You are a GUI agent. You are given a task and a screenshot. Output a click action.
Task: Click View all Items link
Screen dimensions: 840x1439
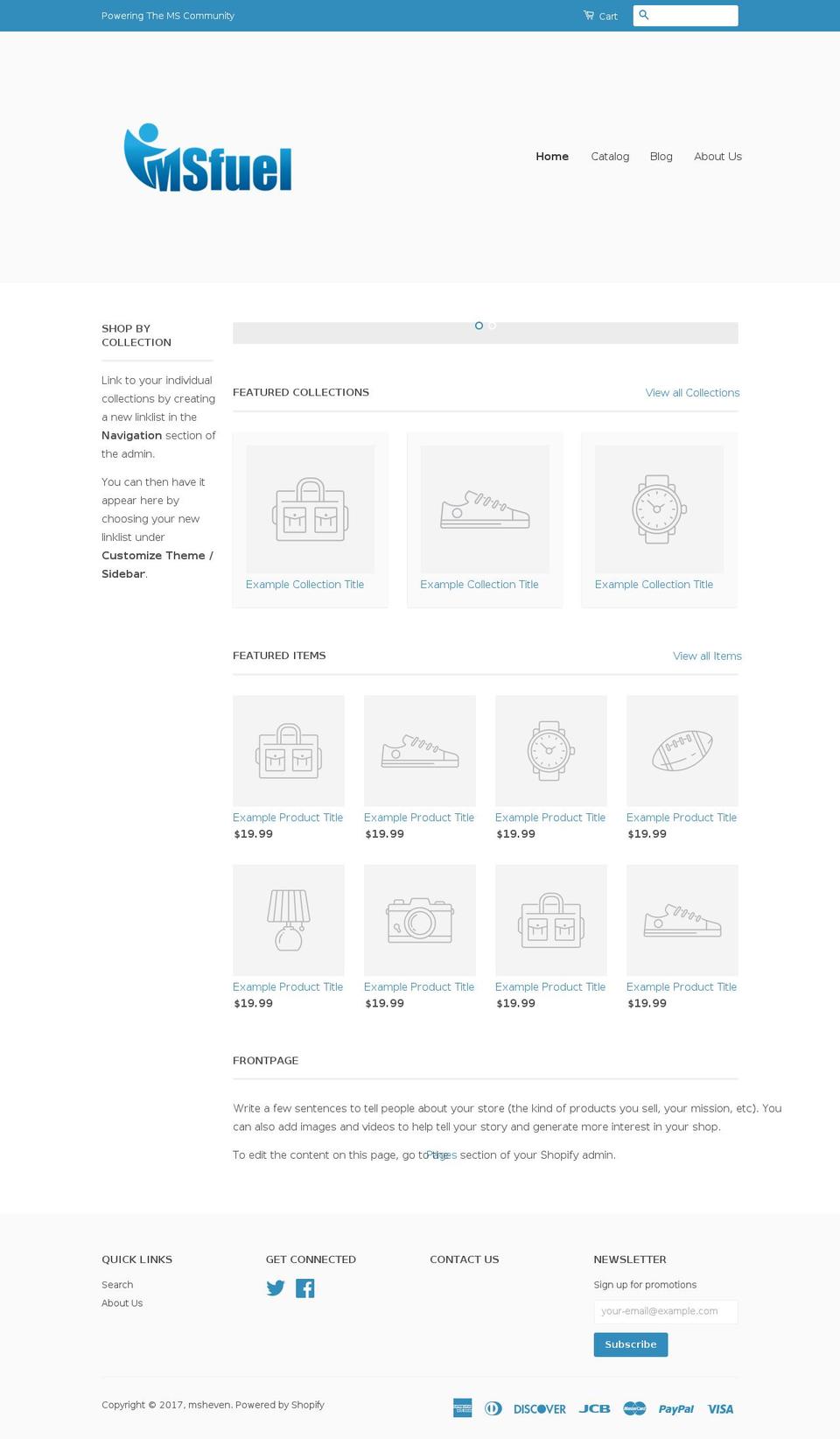click(x=707, y=656)
